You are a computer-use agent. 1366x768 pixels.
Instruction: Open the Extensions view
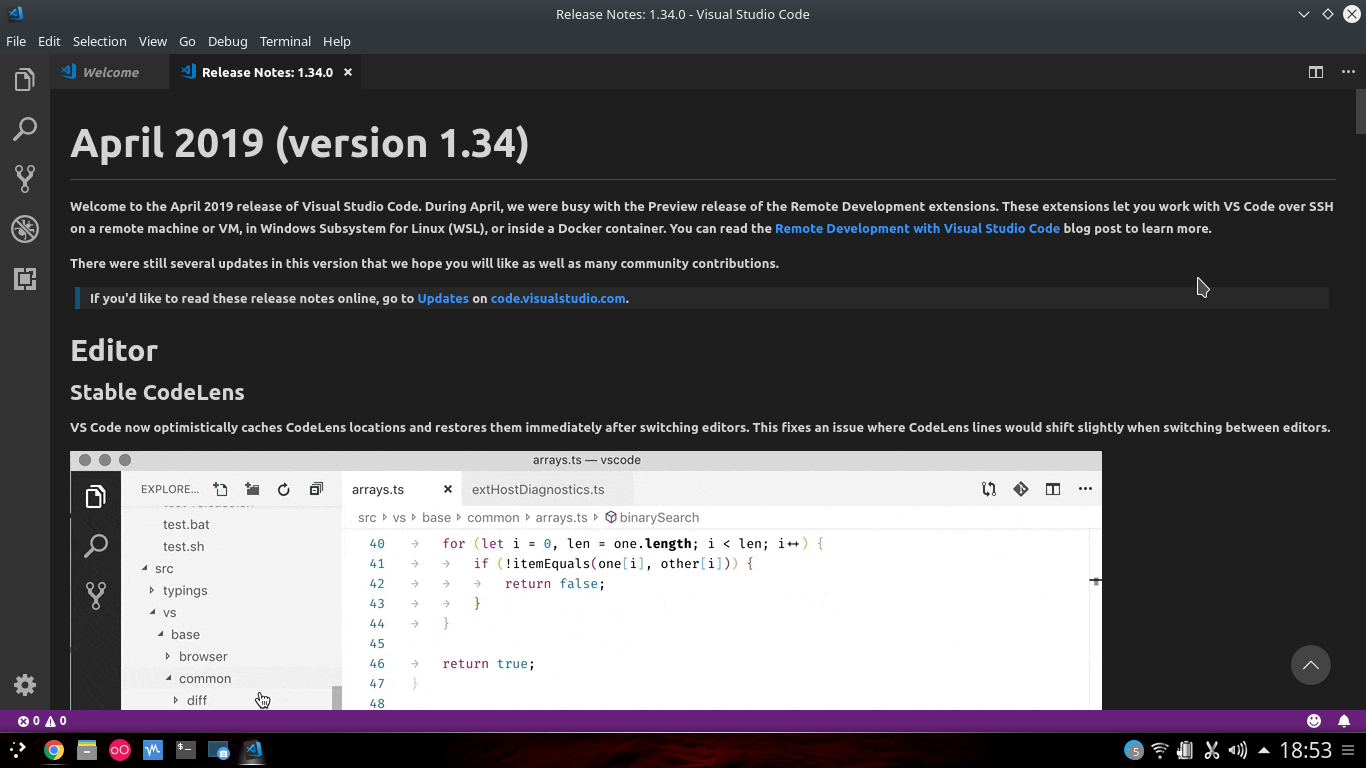coord(25,279)
